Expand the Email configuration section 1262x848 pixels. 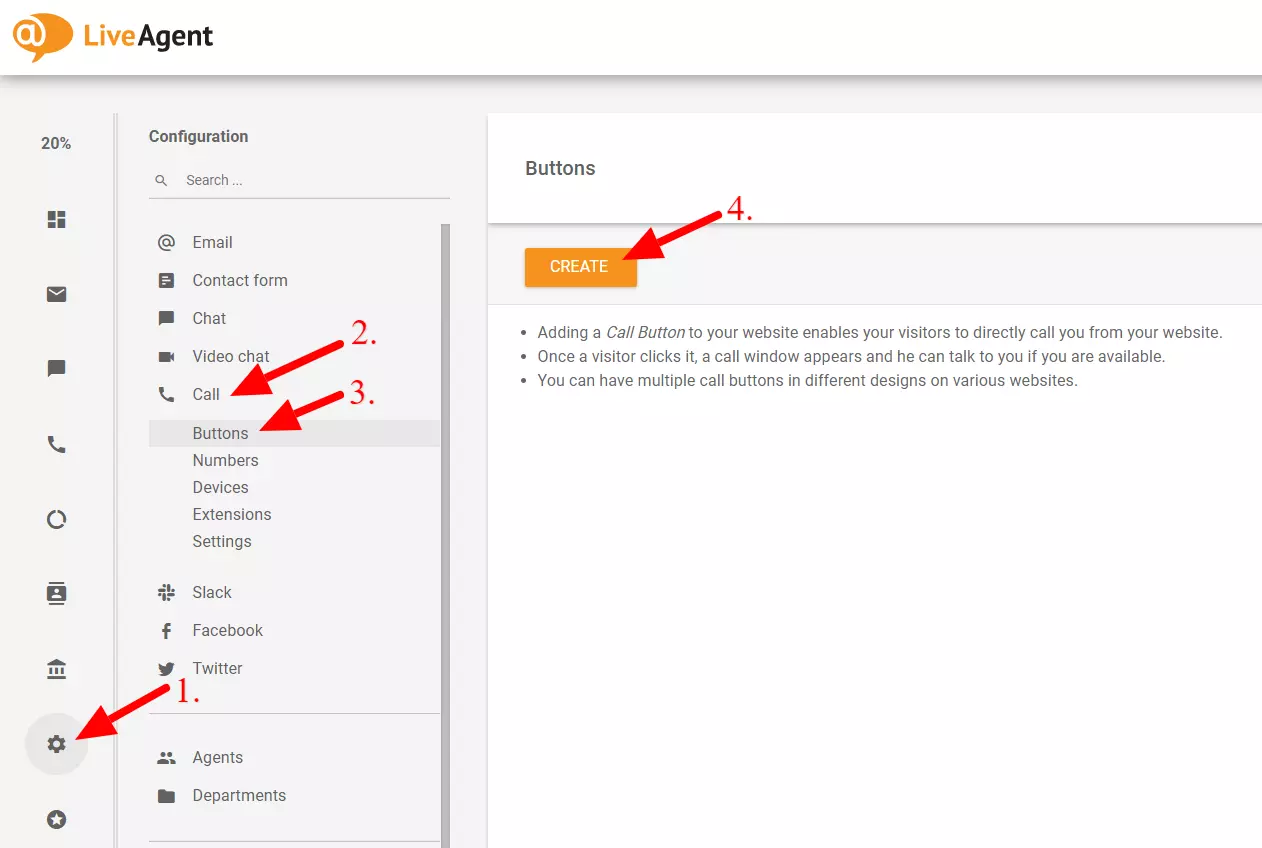[x=211, y=242]
